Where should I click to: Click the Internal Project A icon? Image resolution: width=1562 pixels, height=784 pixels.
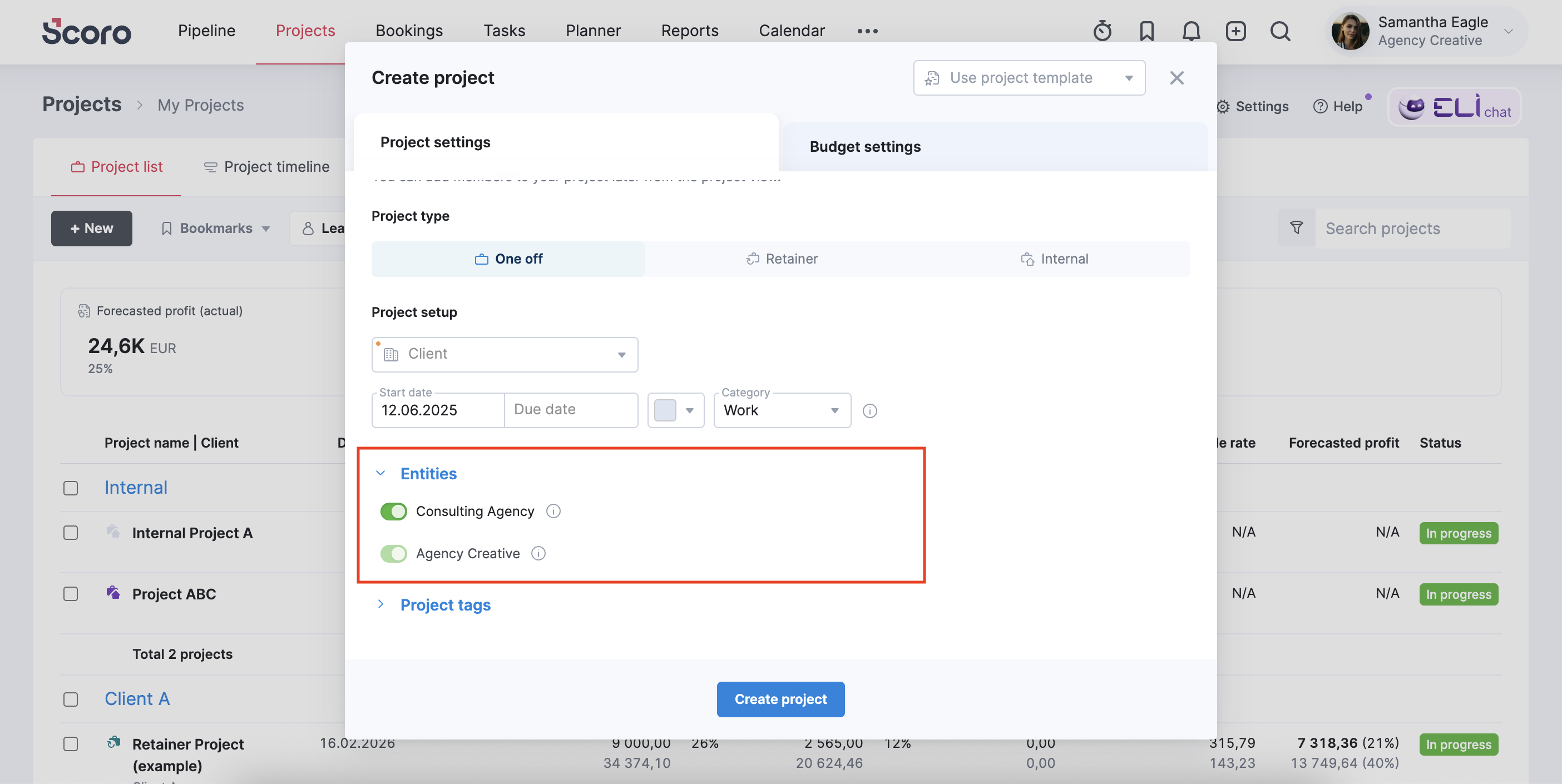click(113, 532)
